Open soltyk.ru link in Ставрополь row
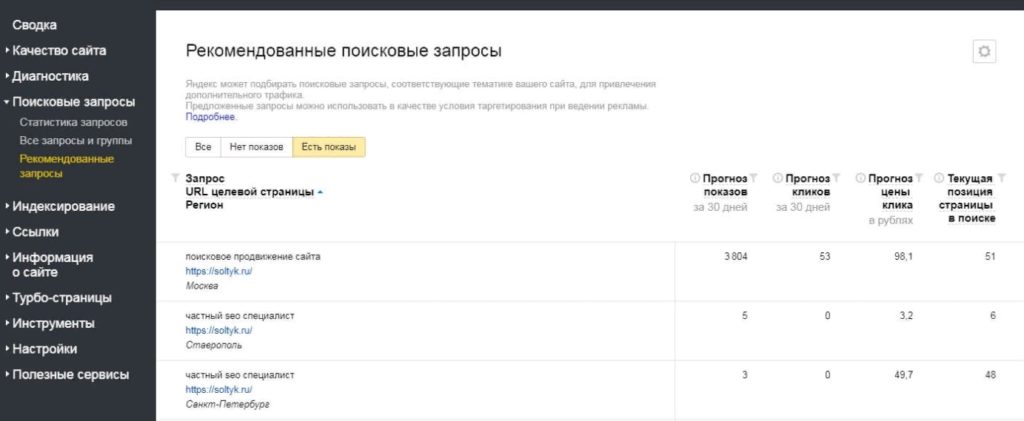Viewport: 1024px width, 421px height. 219,331
